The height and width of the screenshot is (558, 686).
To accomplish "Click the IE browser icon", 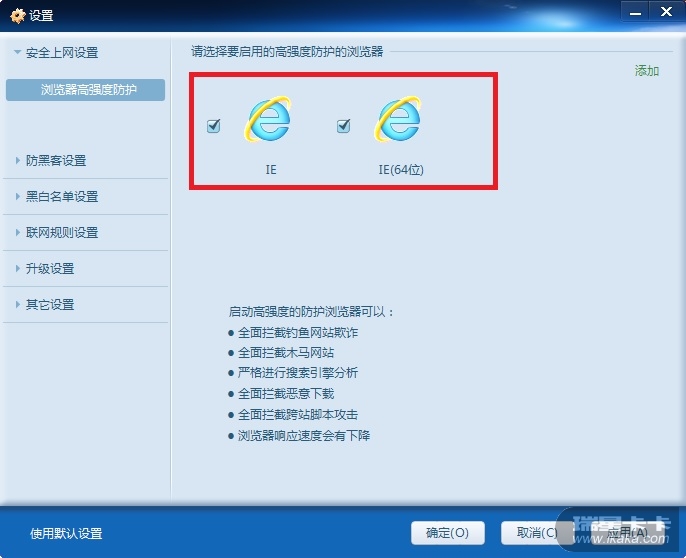I will coord(268,119).
